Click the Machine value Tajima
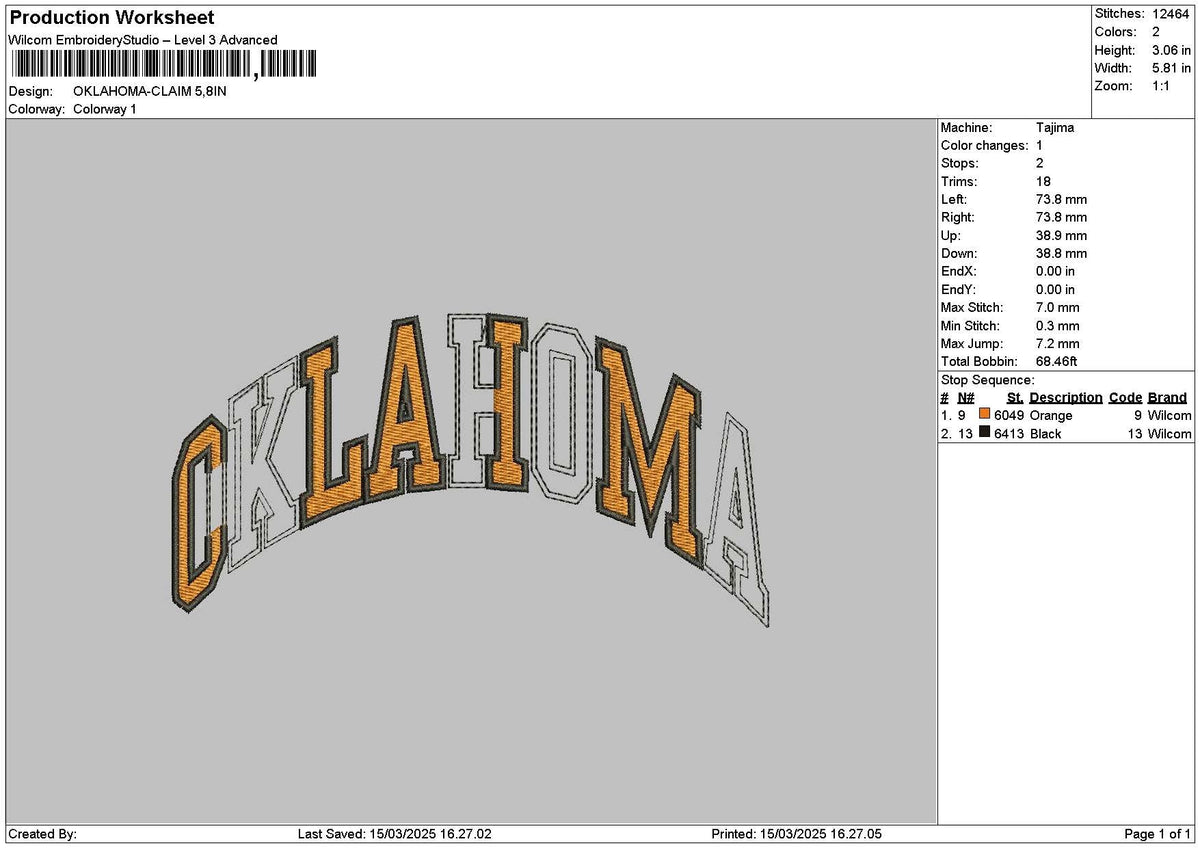 click(1055, 128)
